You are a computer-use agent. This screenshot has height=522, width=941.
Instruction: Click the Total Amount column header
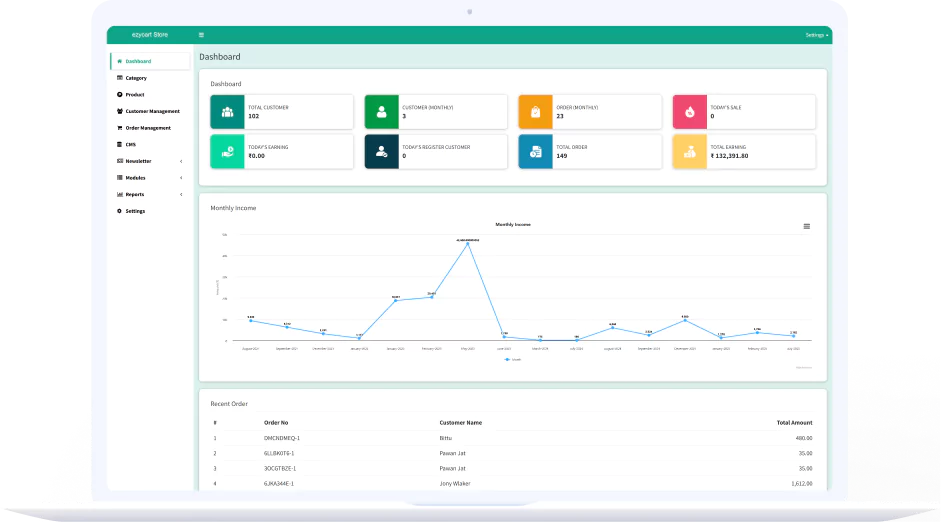point(794,423)
